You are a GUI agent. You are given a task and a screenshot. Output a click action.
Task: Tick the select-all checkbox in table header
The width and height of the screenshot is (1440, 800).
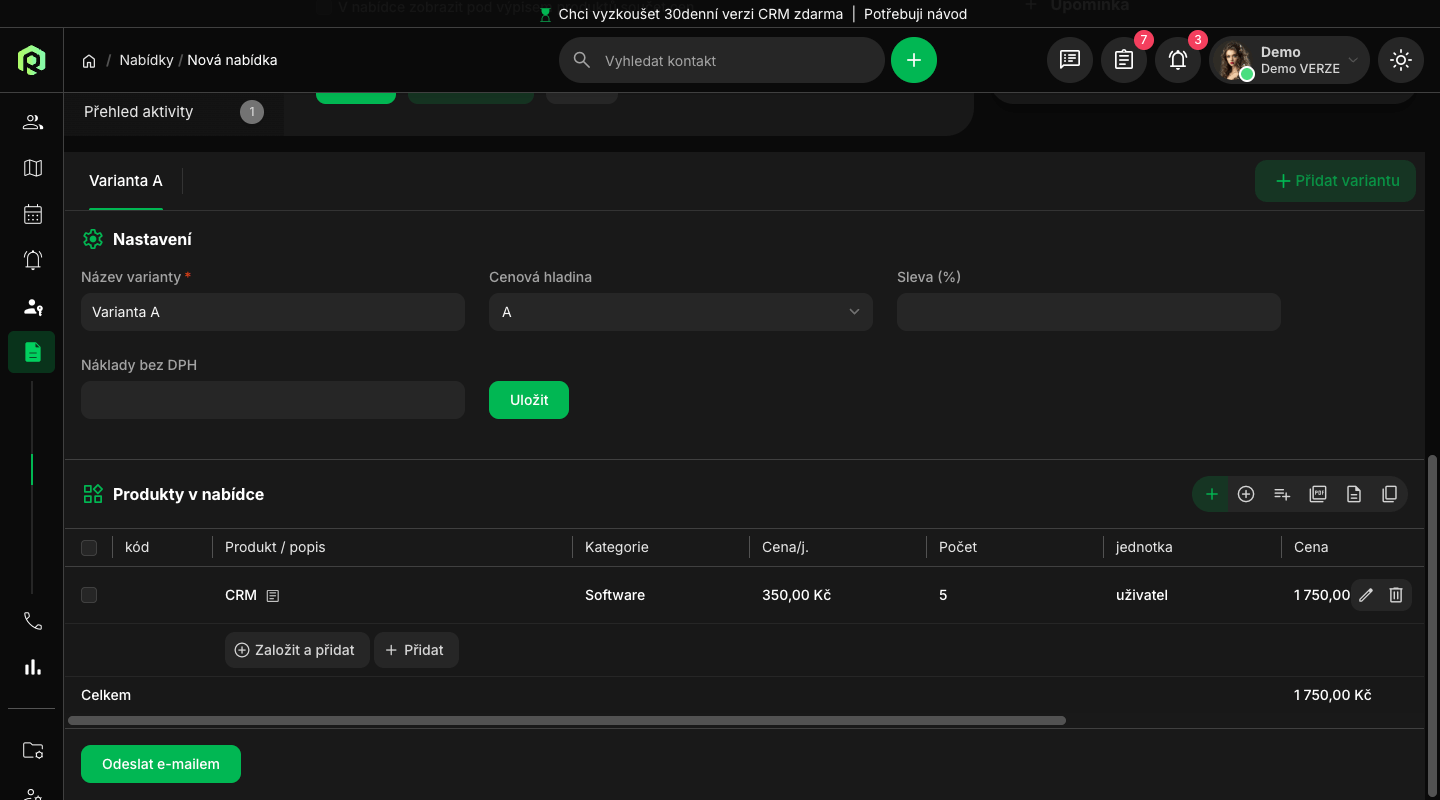pyautogui.click(x=89, y=547)
